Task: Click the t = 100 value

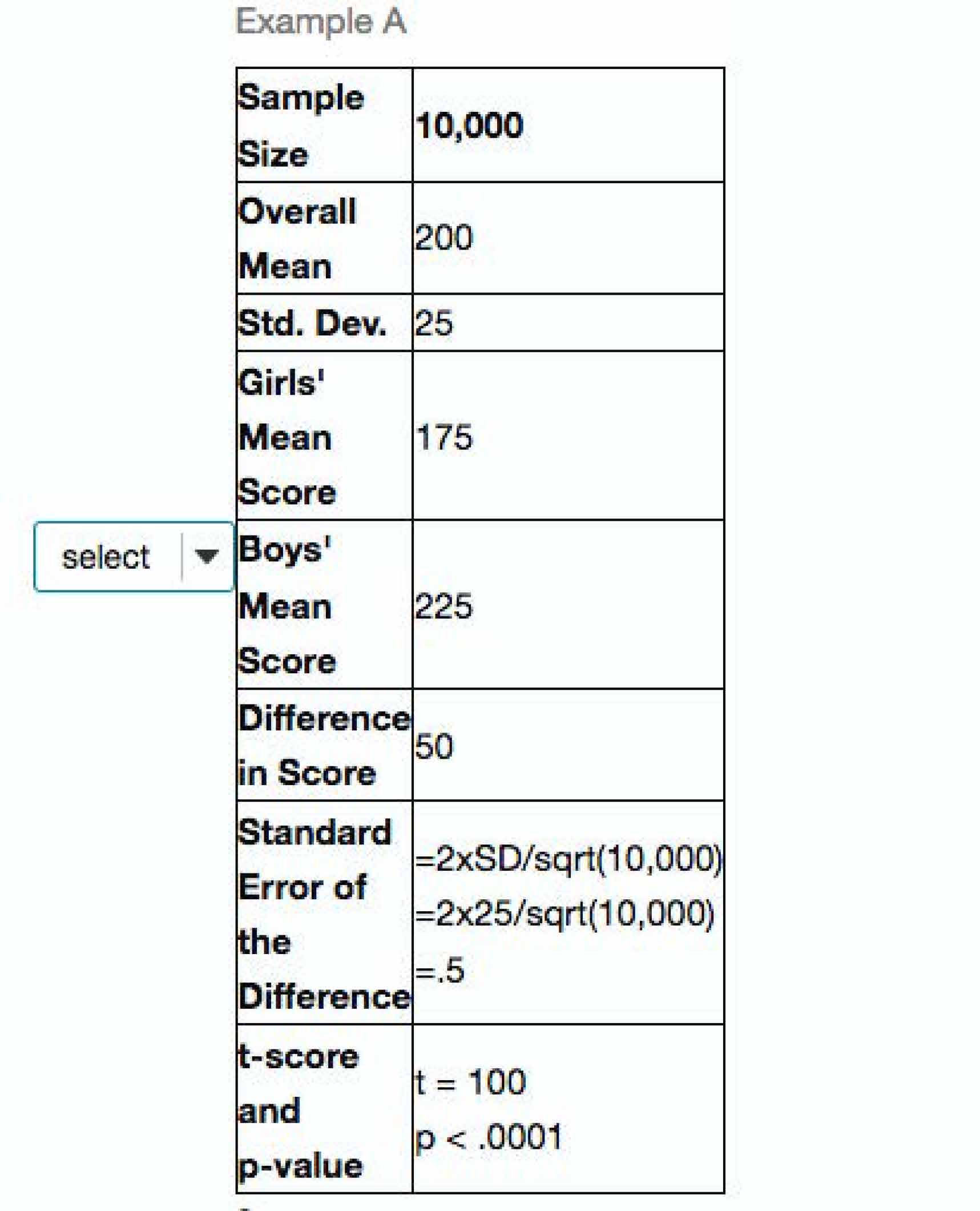Action: [x=470, y=1082]
